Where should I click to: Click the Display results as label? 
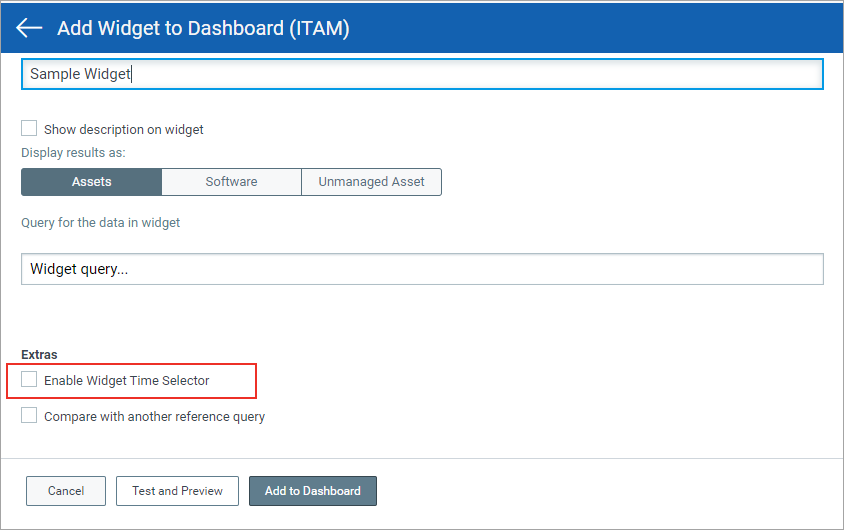[x=73, y=153]
